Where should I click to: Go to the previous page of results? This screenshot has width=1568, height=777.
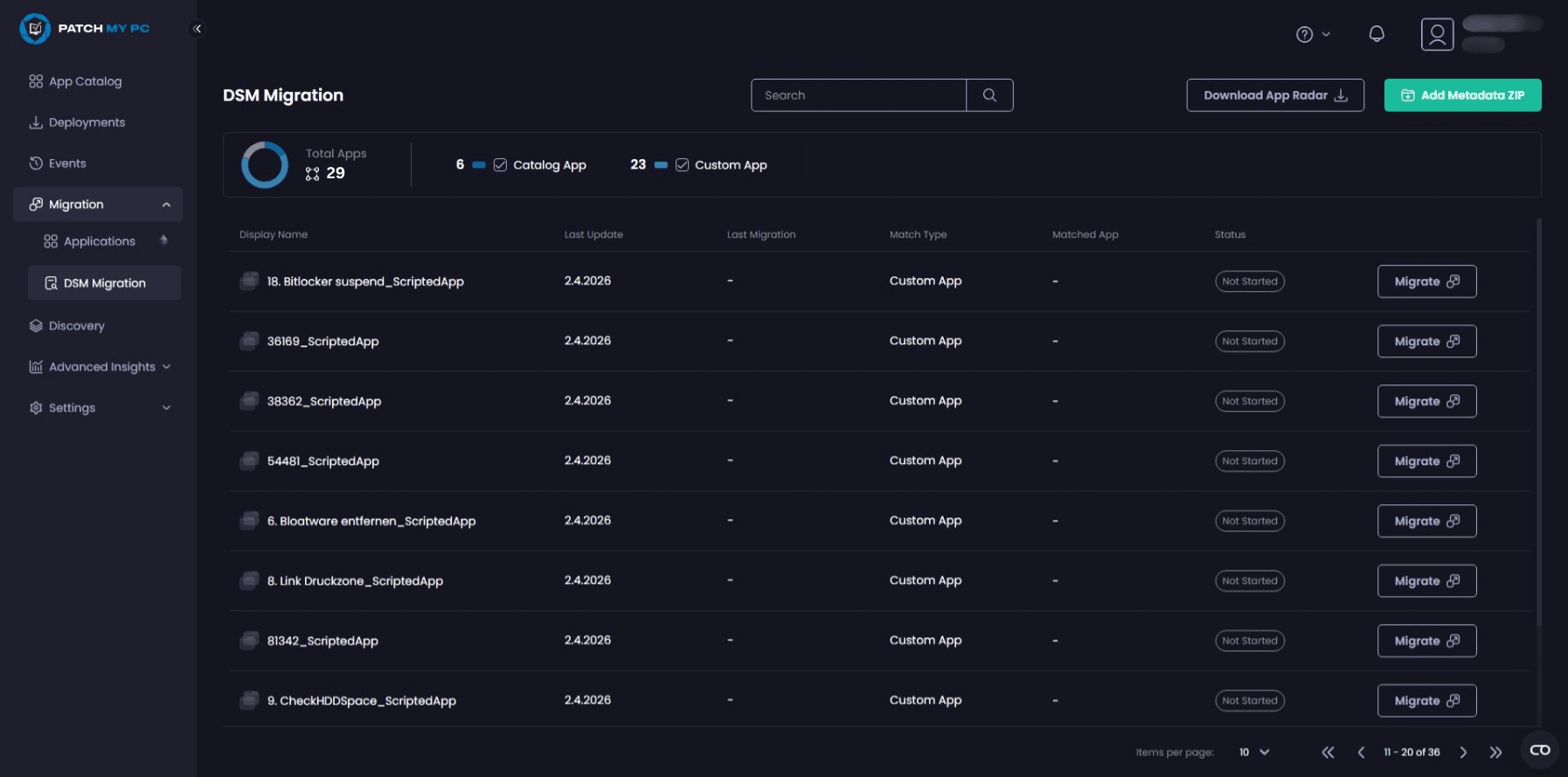[x=1361, y=752]
